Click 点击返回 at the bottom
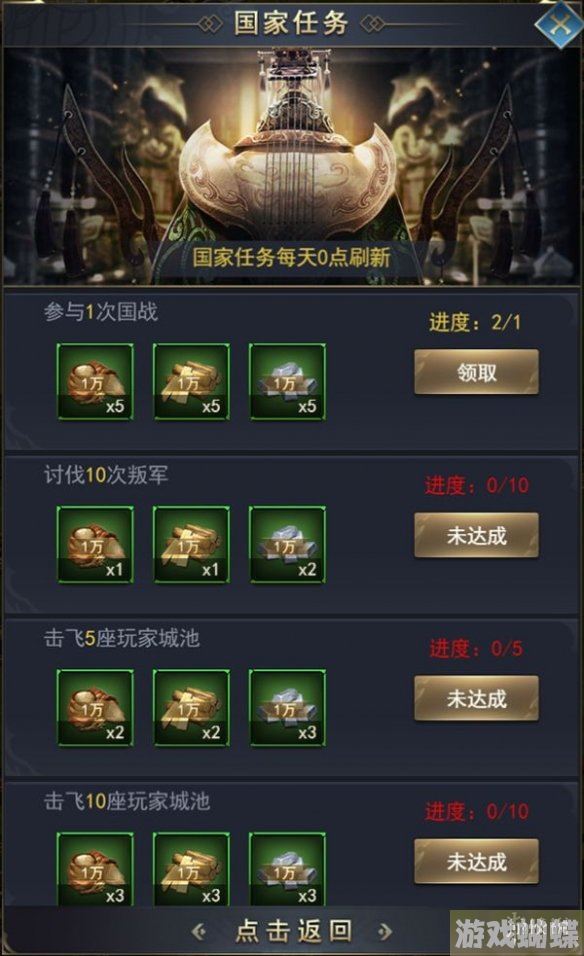The image size is (584, 956). [x=293, y=930]
